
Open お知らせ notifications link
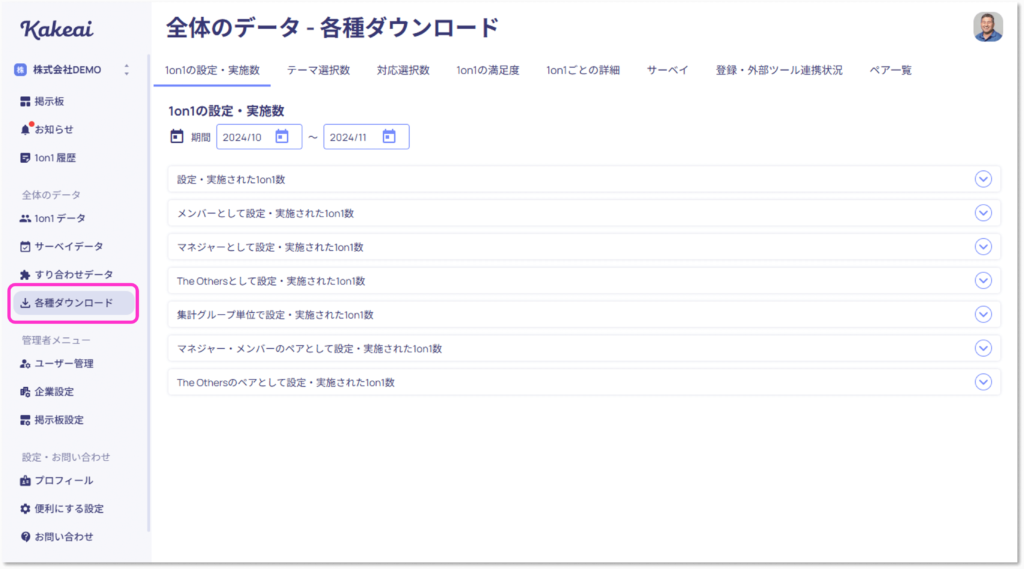(54, 129)
